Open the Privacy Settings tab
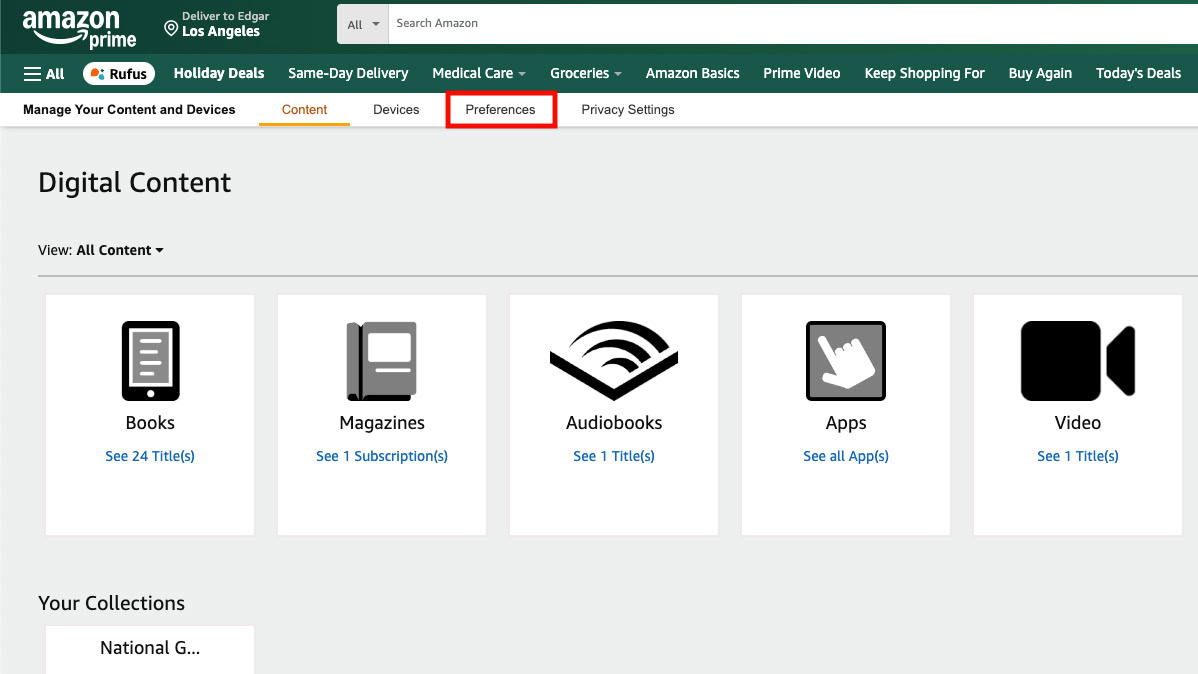Image resolution: width=1198 pixels, height=674 pixels. point(627,109)
